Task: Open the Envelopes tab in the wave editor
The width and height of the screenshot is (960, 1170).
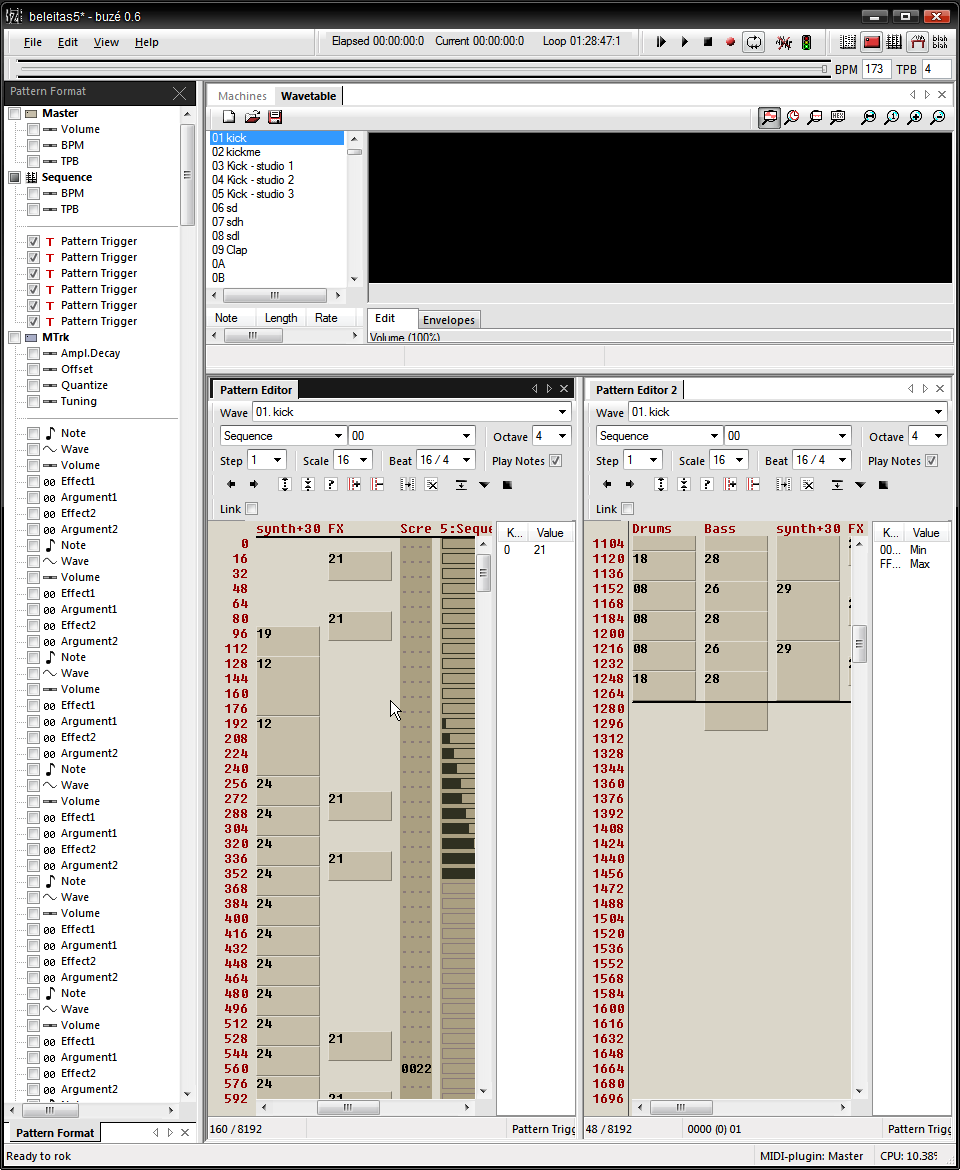Action: [449, 320]
